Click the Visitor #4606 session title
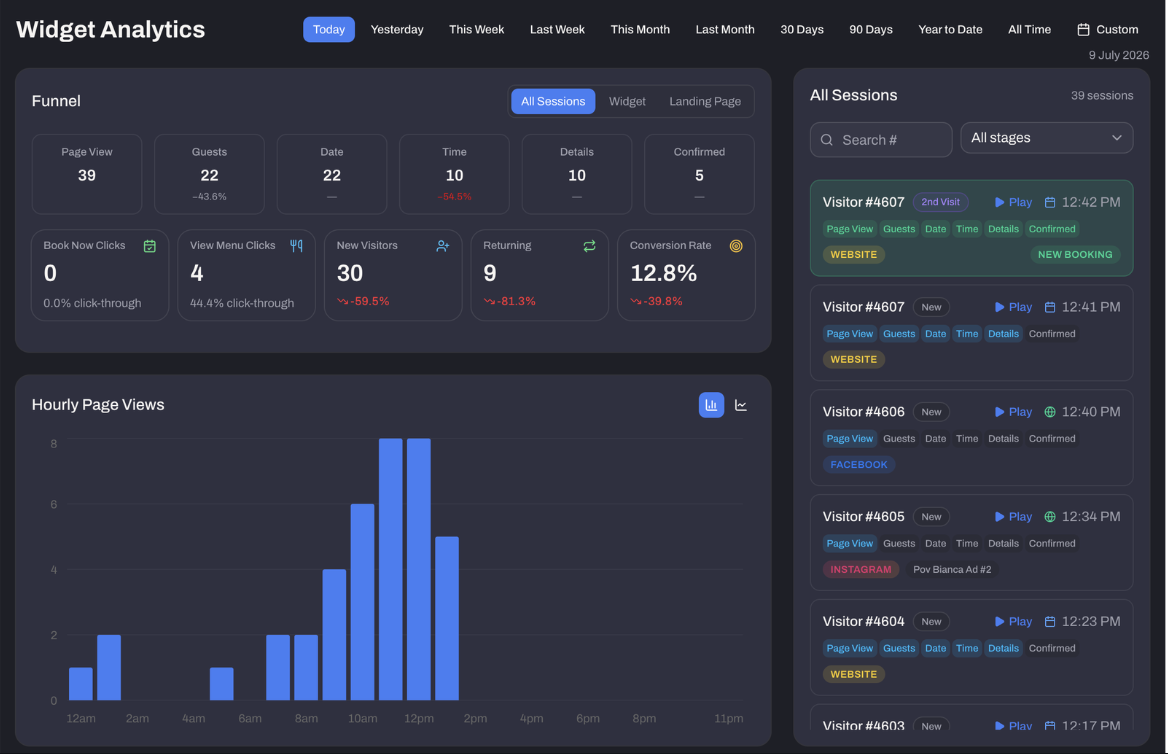This screenshot has width=1168, height=754. coord(863,412)
